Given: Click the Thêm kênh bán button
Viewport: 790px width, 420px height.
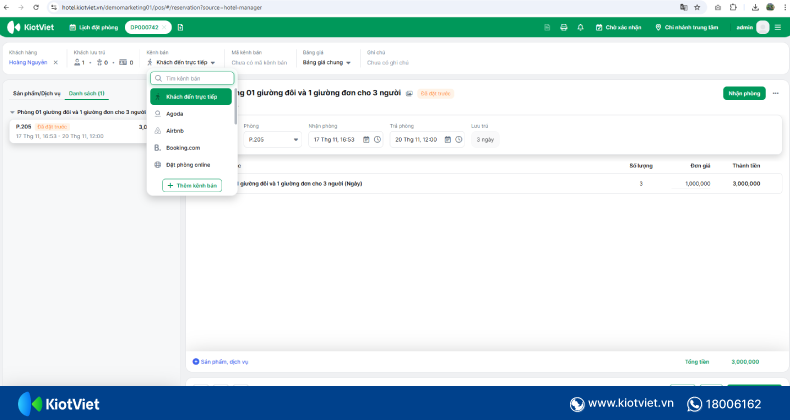Looking at the screenshot, I should pos(192,185).
